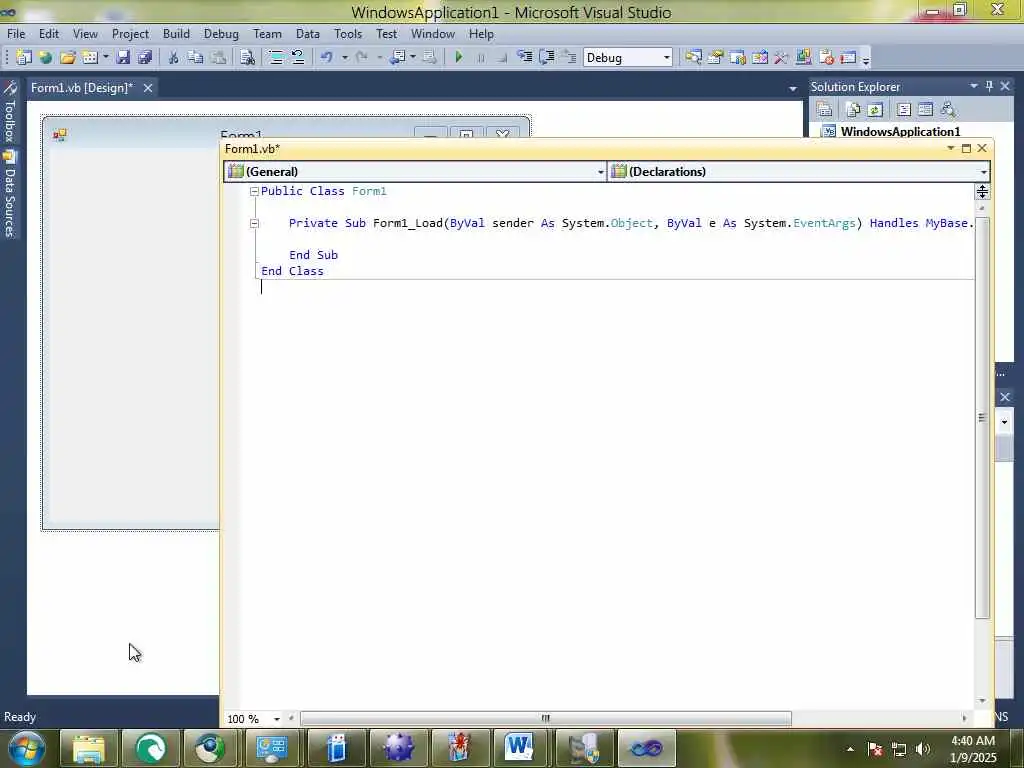Click View Designer icon in Solution Explorer

(x=925, y=110)
